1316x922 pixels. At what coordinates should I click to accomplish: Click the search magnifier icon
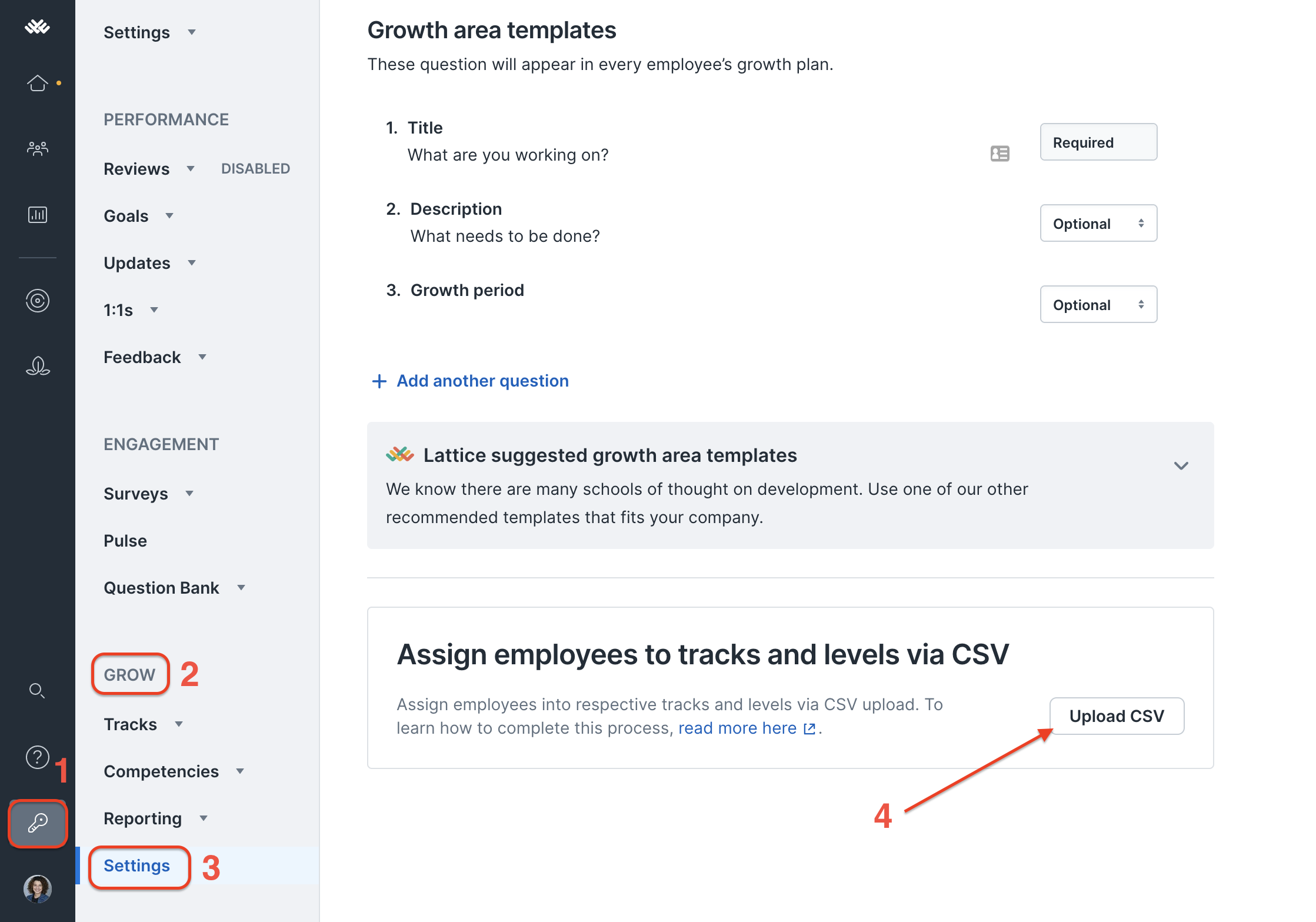[37, 690]
